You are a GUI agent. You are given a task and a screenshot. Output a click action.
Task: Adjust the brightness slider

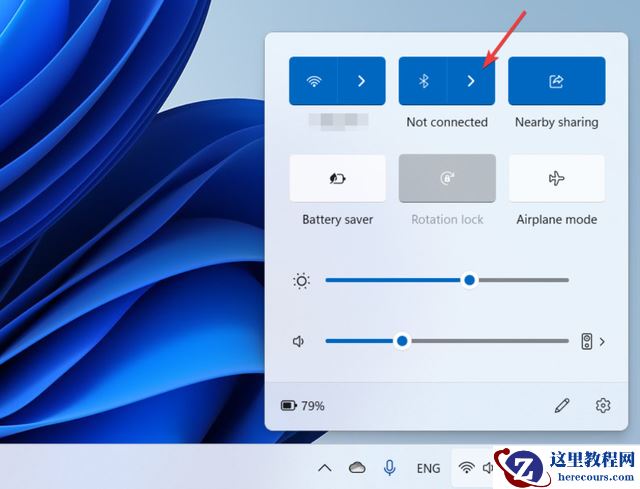[x=447, y=280]
